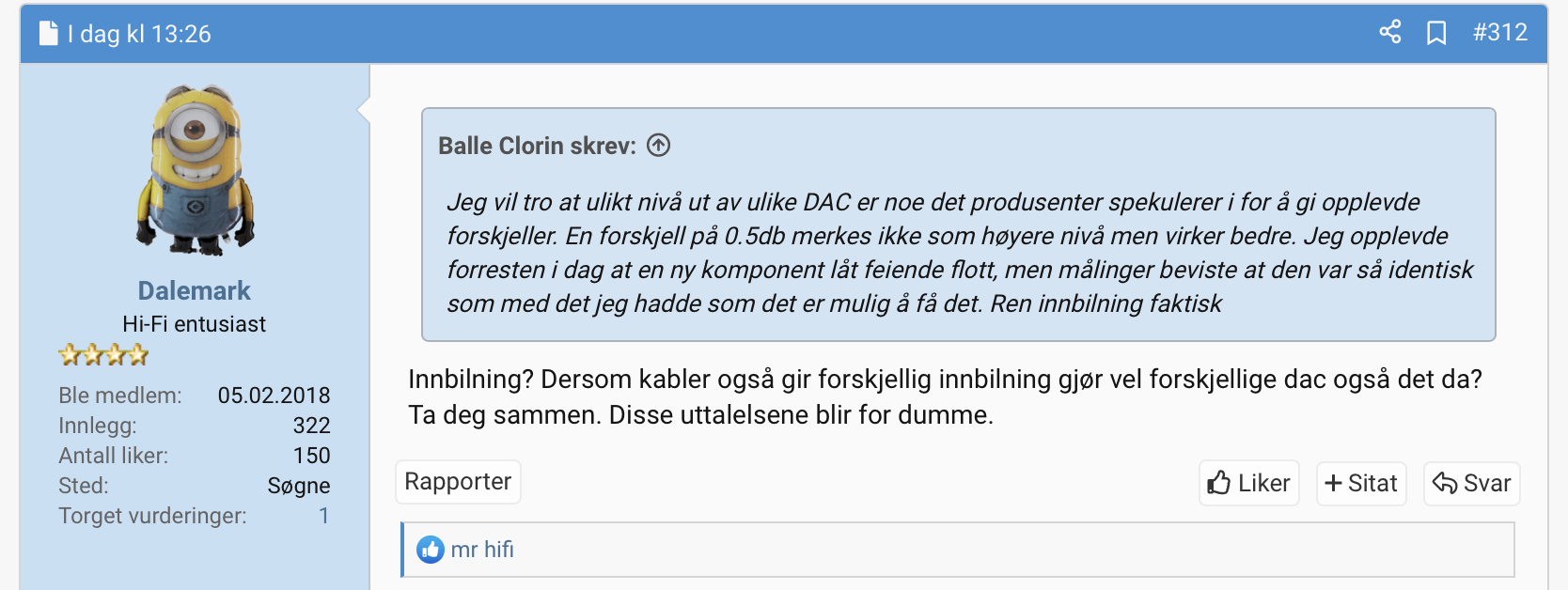The image size is (1568, 590).
Task: Reply using the Svar button
Action: click(x=1471, y=483)
